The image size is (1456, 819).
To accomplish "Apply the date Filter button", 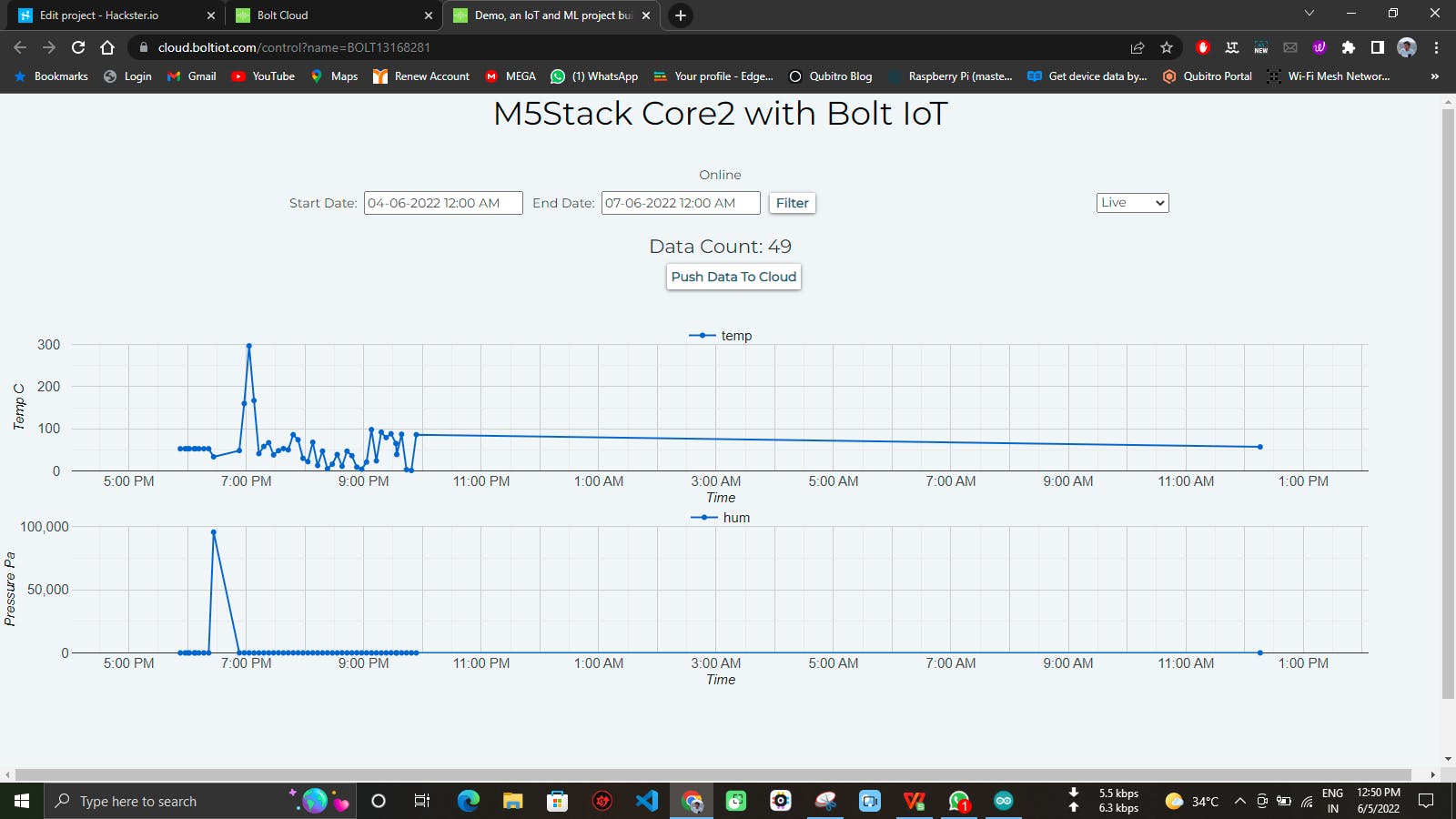I will 792,203.
